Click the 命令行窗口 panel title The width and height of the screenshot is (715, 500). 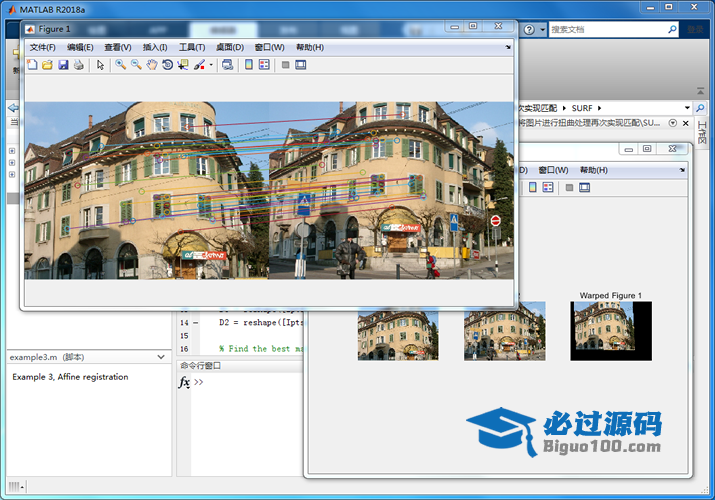coord(200,366)
